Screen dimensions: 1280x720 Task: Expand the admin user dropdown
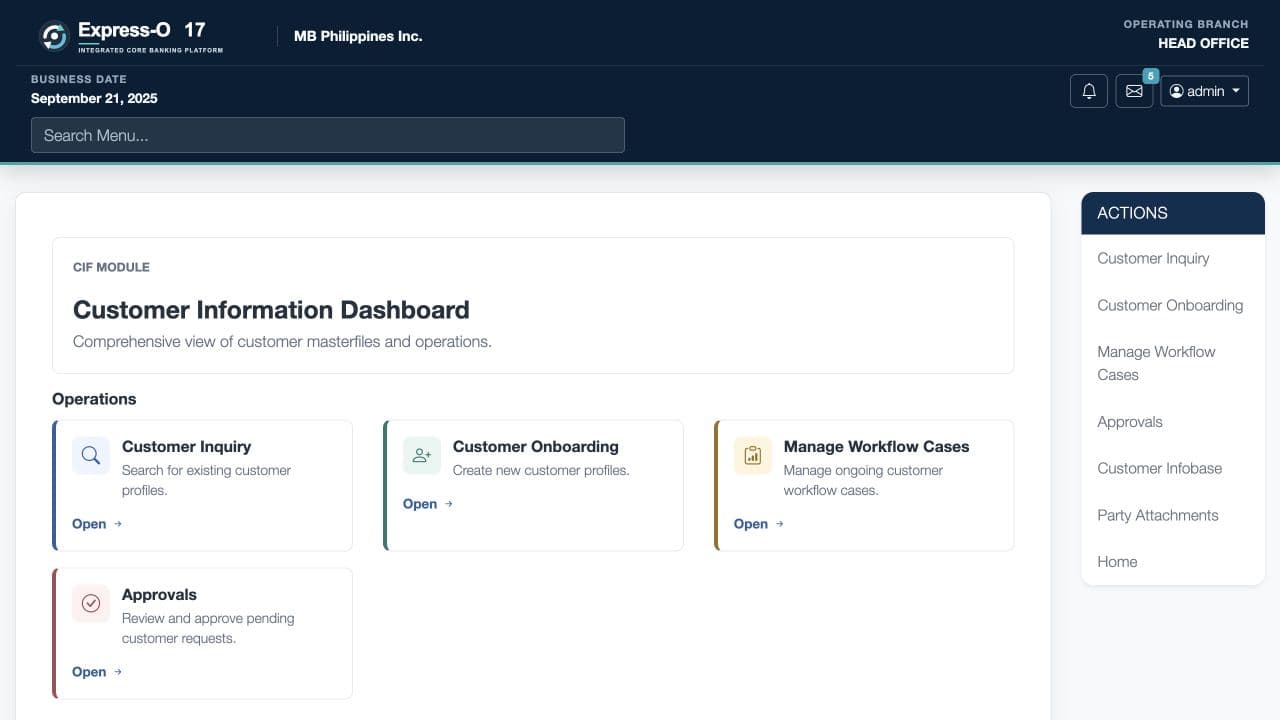(x=1204, y=91)
